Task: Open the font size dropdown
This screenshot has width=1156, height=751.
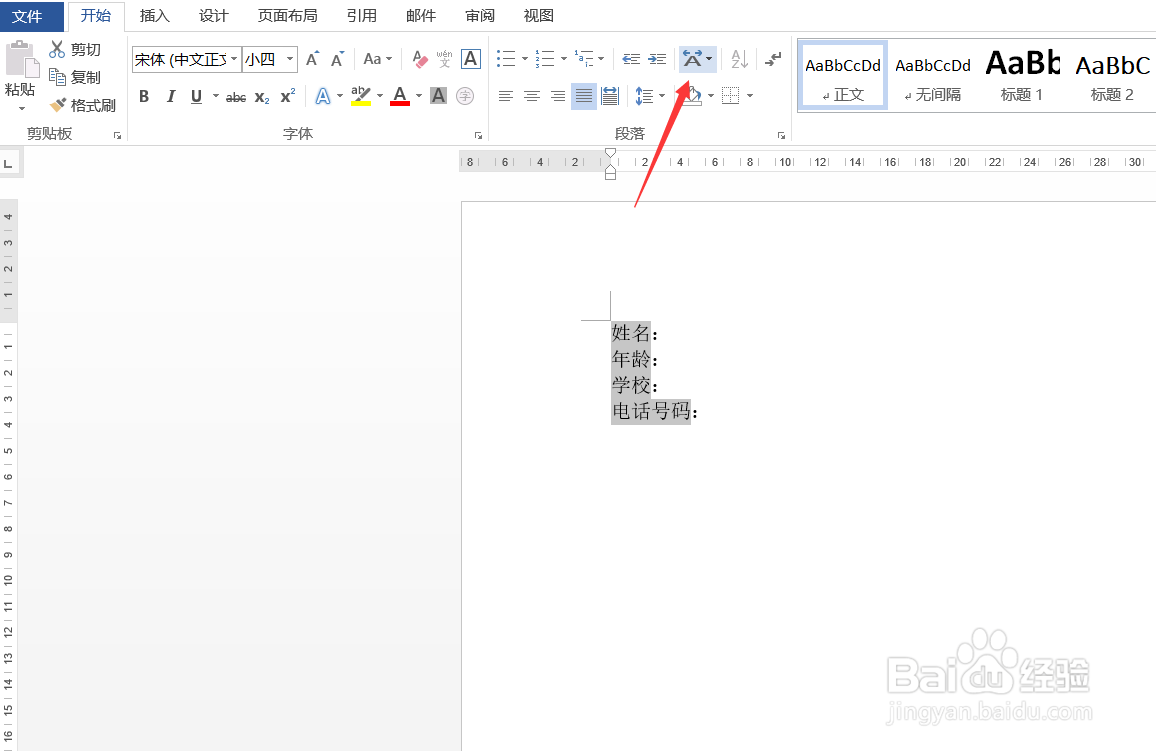Action: pyautogui.click(x=289, y=59)
